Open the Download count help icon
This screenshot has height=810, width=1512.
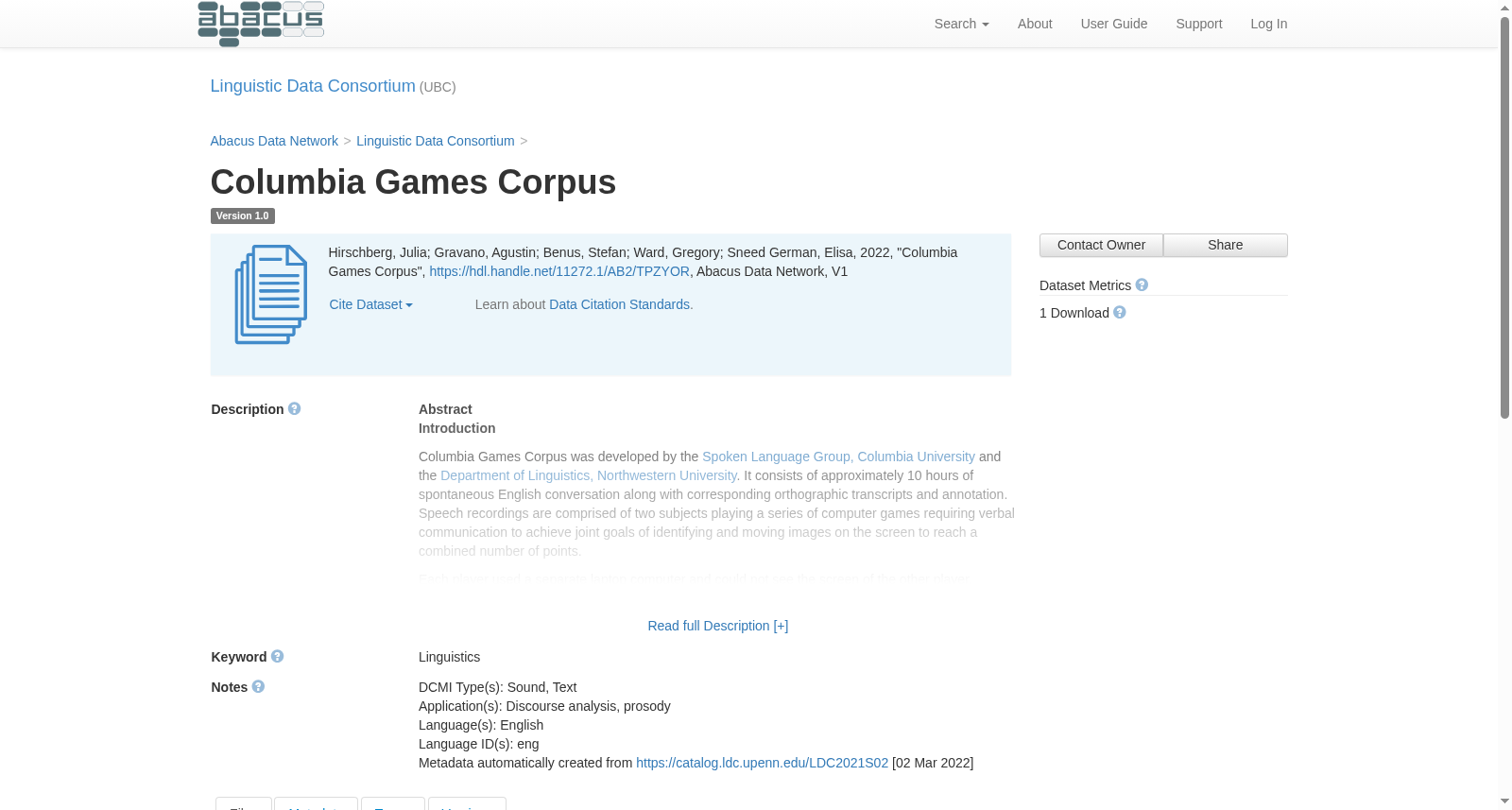point(1120,312)
